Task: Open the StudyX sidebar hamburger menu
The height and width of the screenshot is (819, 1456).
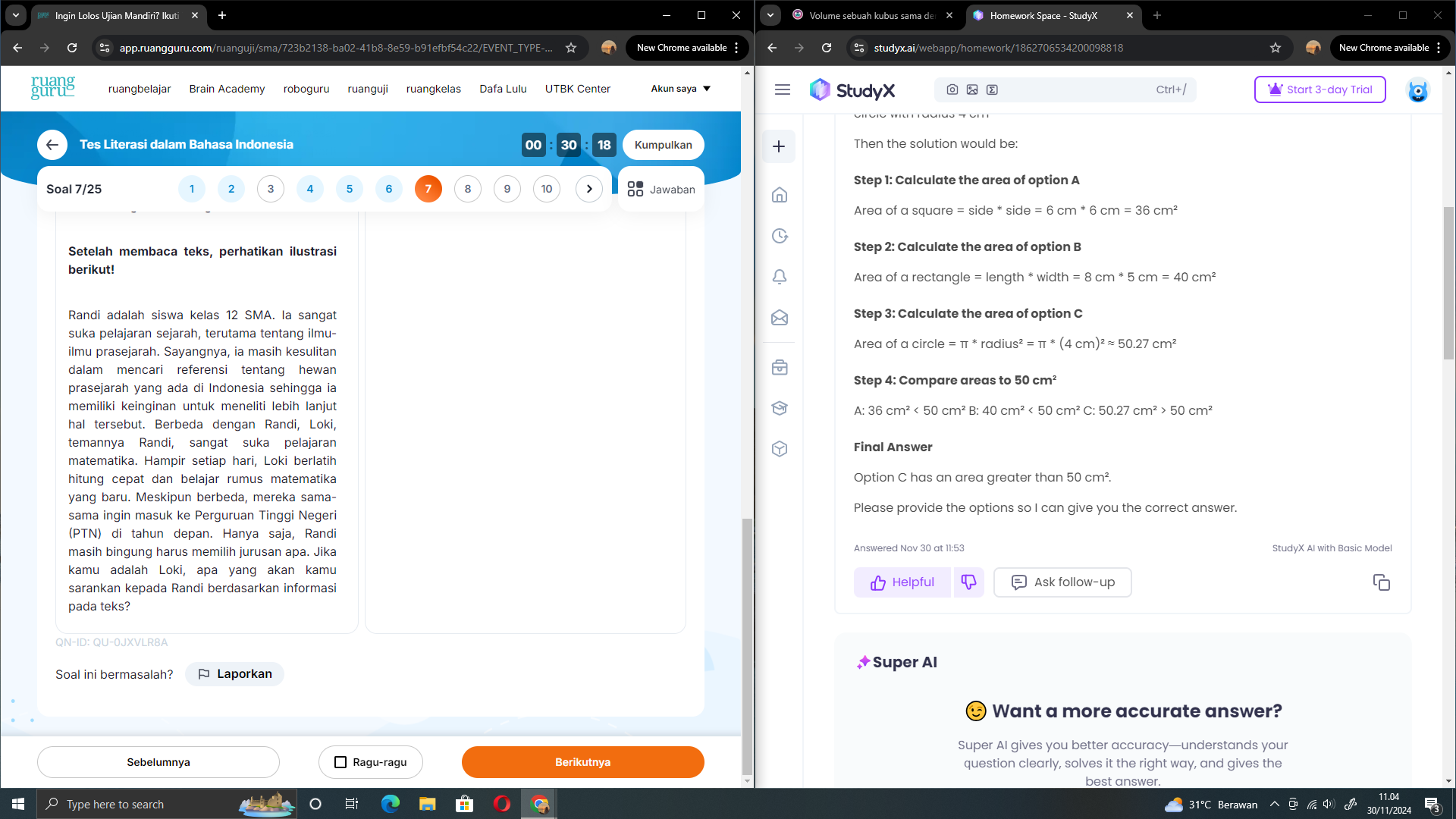Action: tap(782, 89)
